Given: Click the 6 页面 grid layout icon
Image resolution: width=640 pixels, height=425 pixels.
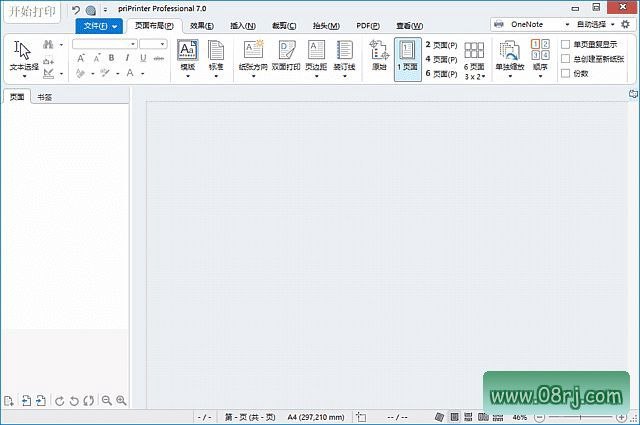Looking at the screenshot, I should tap(474, 51).
